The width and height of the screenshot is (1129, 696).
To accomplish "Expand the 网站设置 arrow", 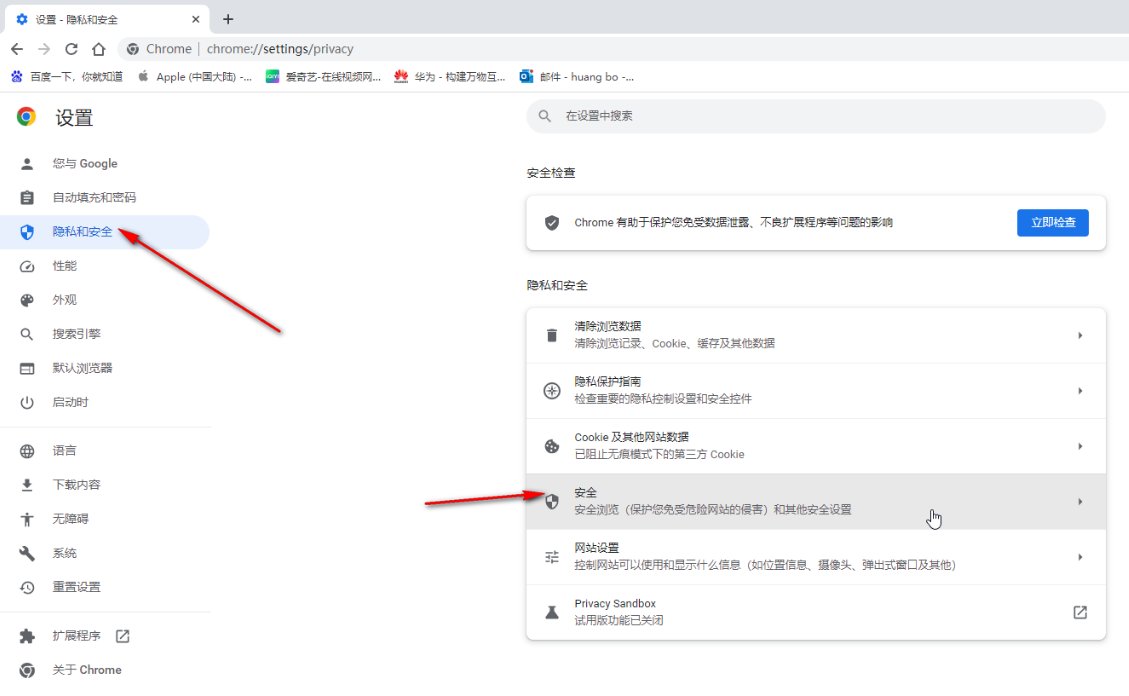I will pyautogui.click(x=1080, y=557).
